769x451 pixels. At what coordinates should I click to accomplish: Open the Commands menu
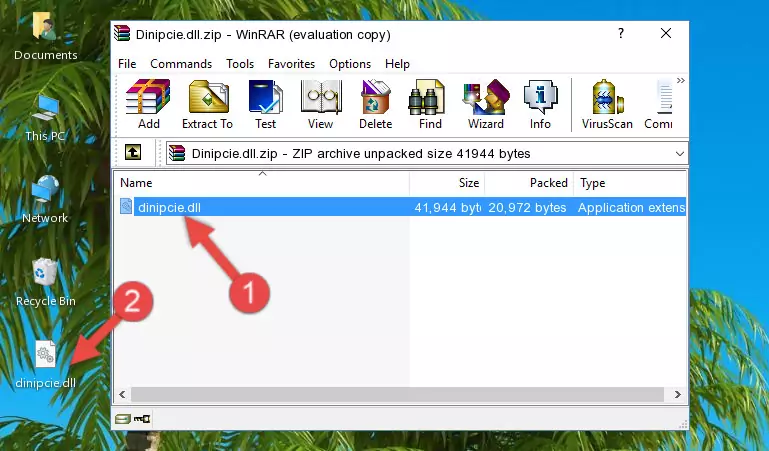point(181,64)
